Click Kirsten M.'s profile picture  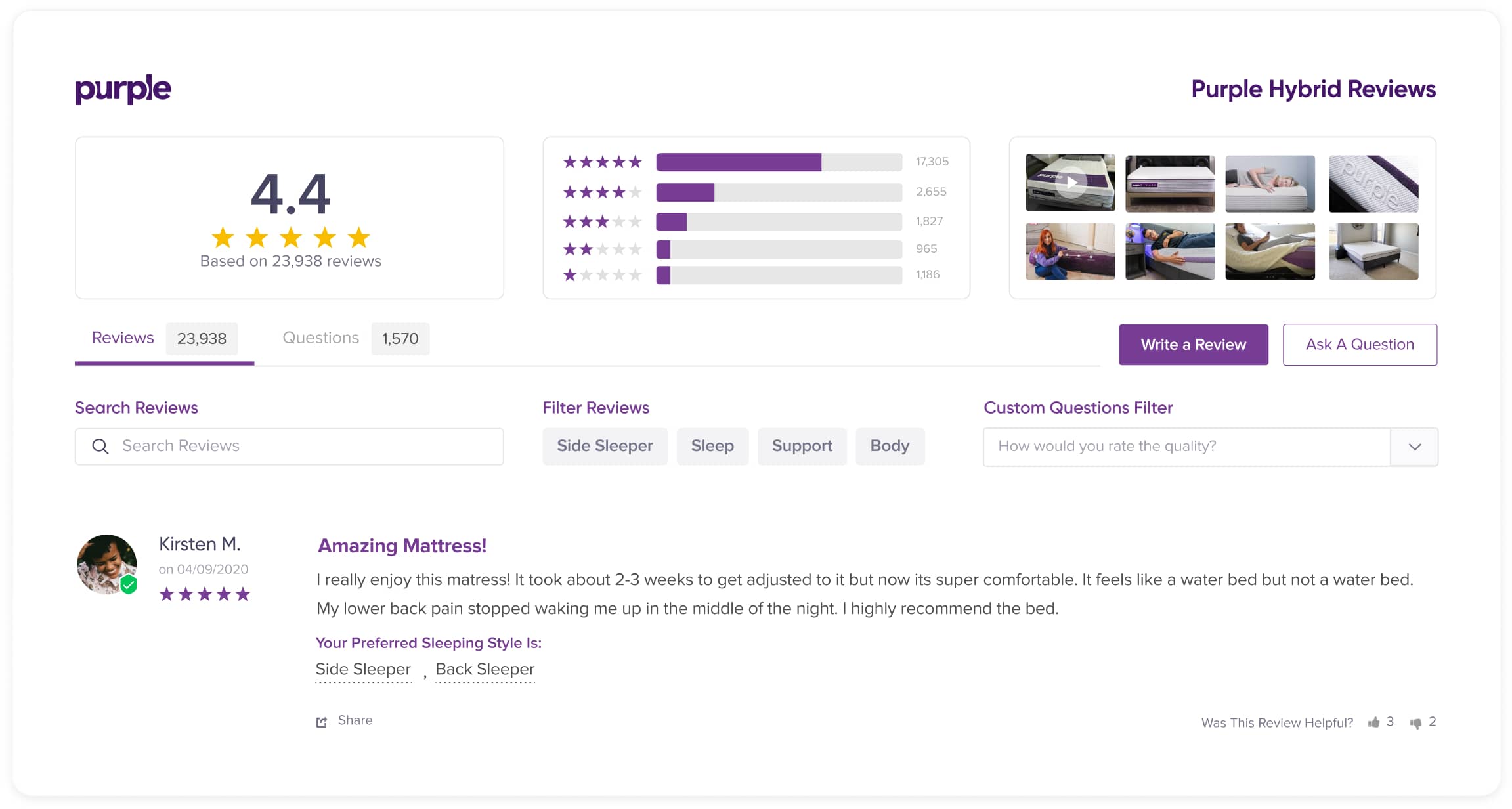click(x=107, y=564)
